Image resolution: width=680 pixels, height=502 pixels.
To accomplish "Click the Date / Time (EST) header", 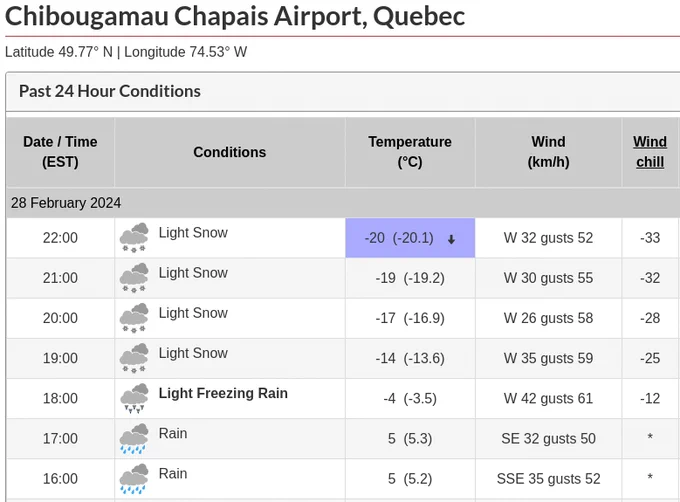I will point(60,152).
